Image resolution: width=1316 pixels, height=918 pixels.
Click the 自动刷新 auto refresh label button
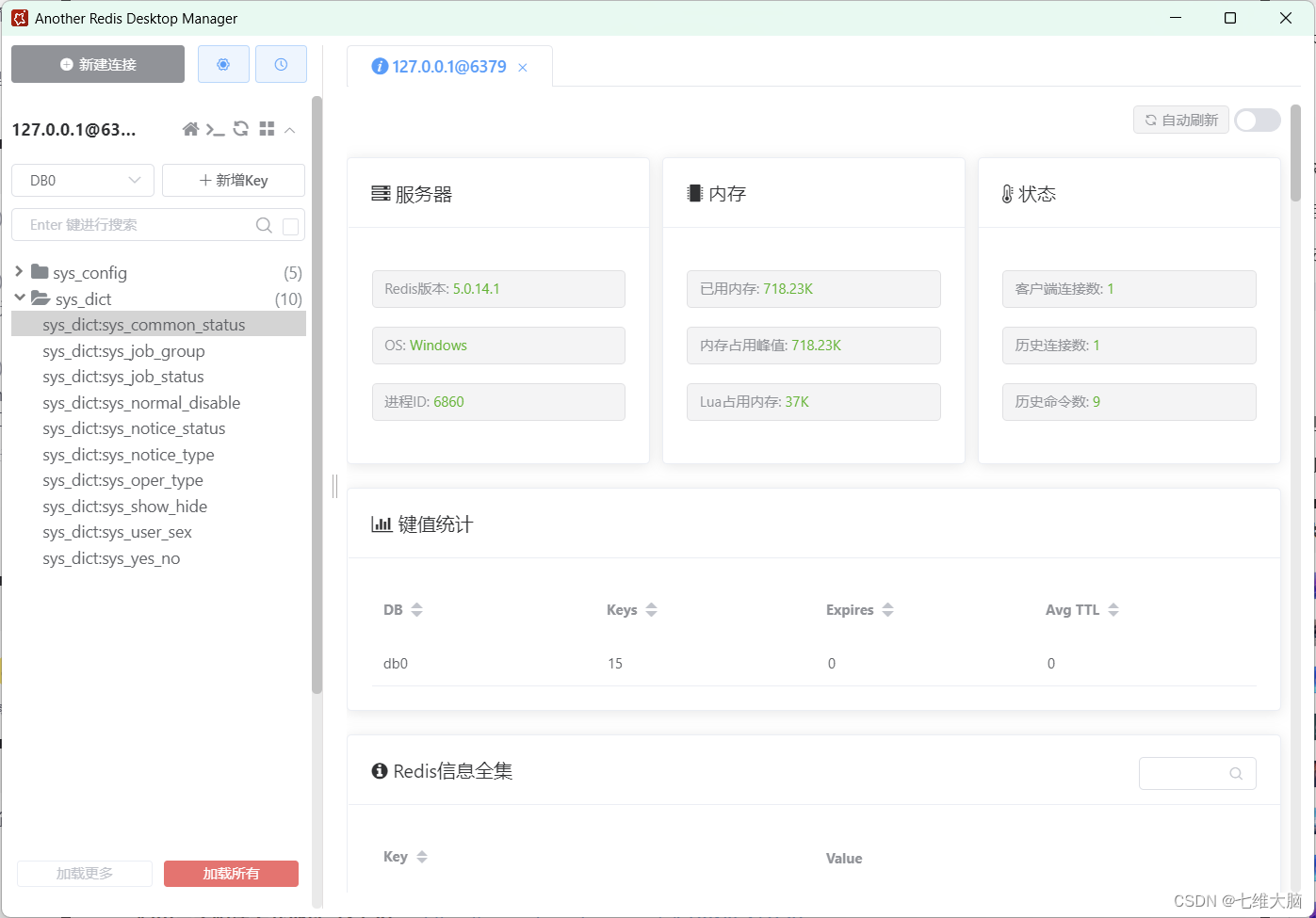(x=1181, y=120)
